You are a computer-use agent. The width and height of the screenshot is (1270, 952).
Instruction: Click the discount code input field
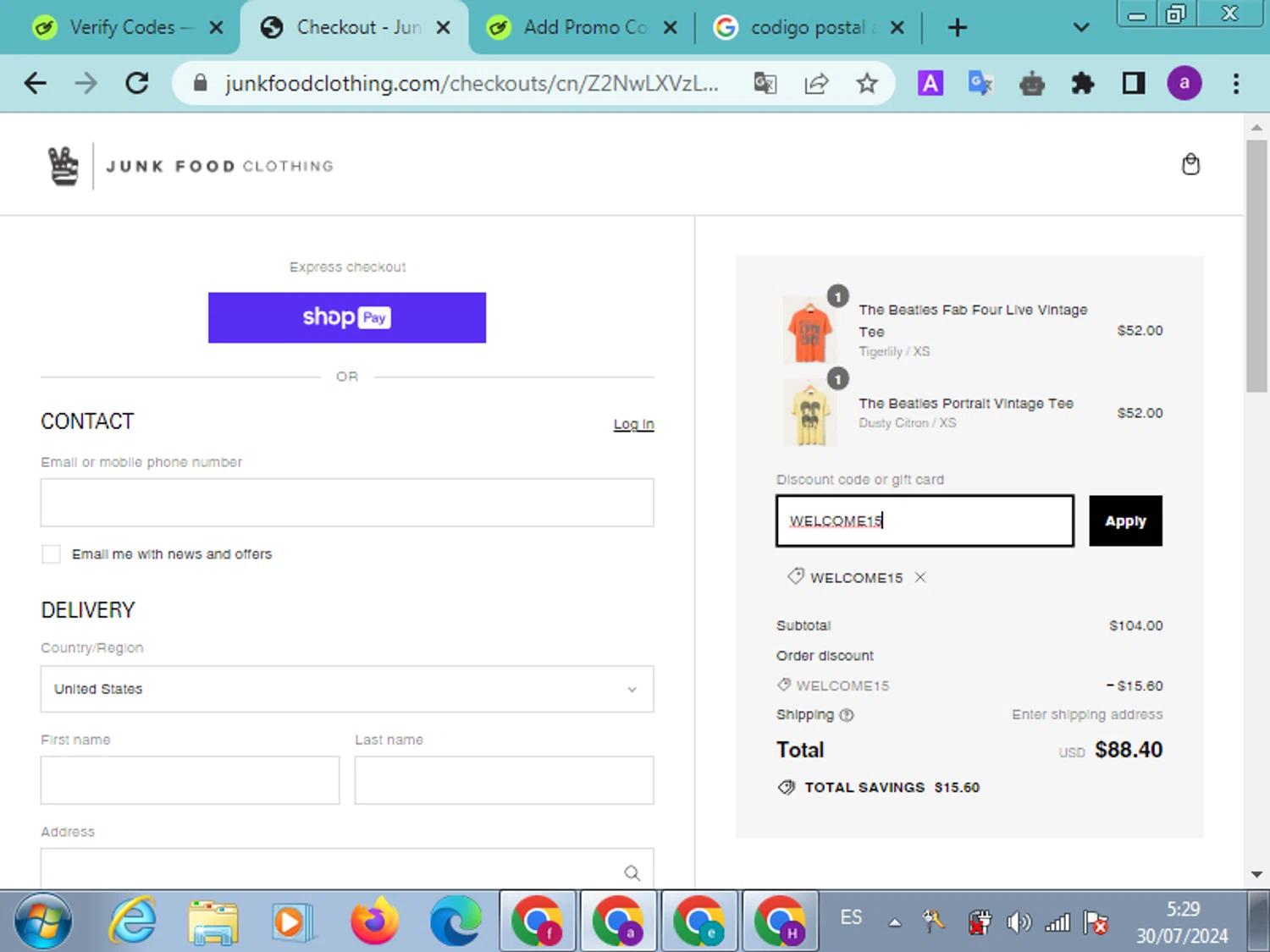(925, 520)
